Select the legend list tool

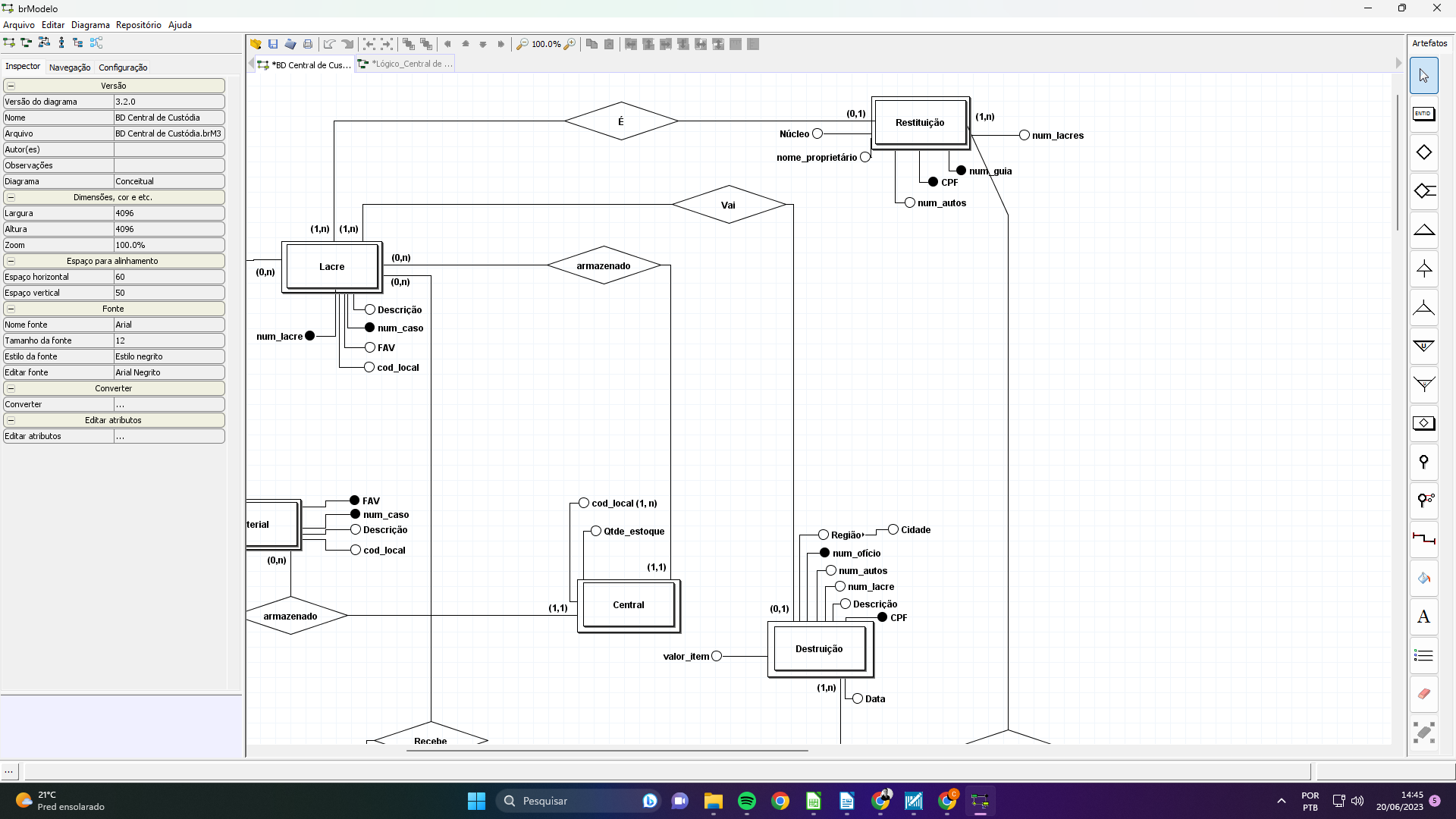(1423, 655)
